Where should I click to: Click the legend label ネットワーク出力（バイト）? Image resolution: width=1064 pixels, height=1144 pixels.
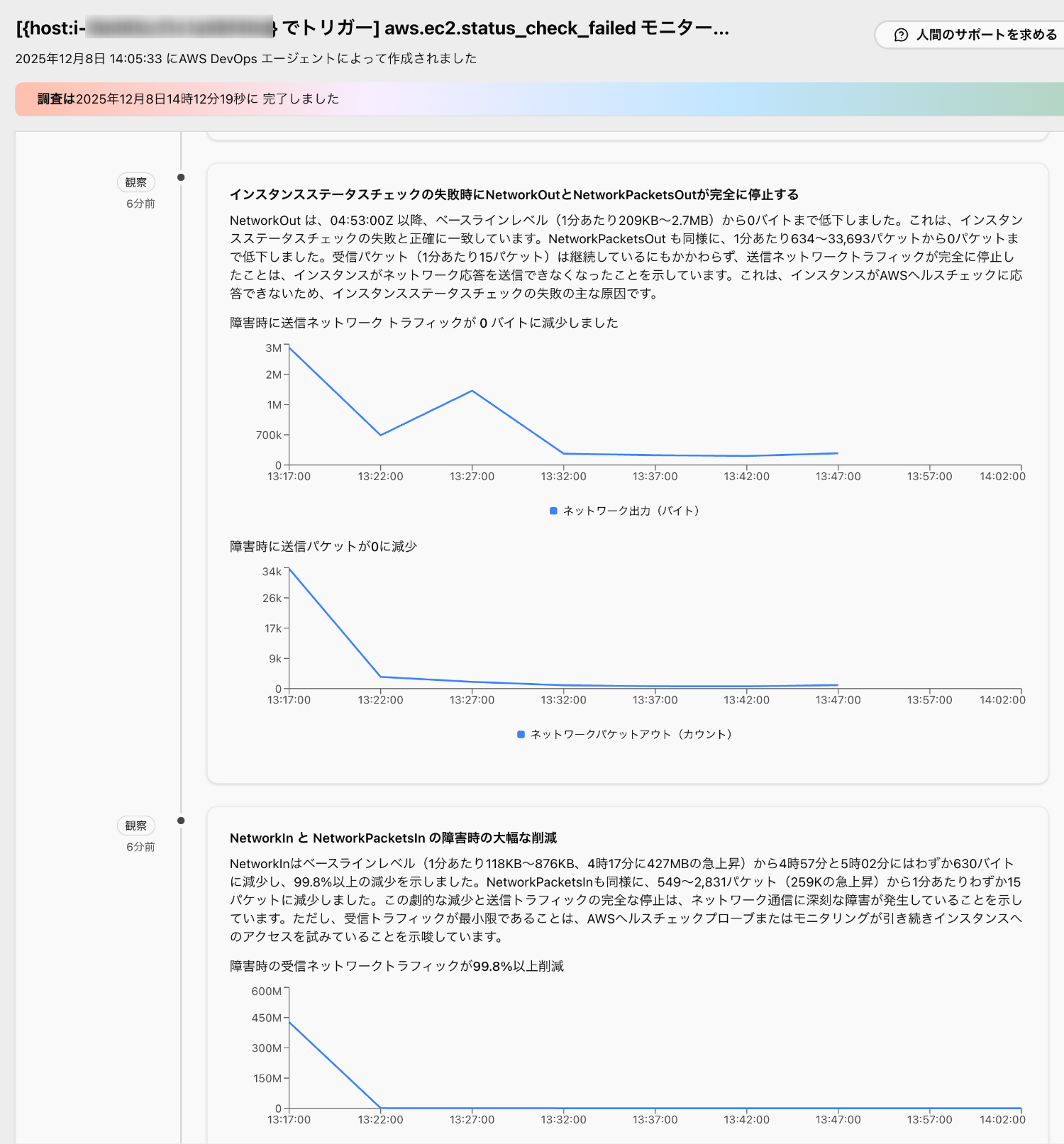(631, 511)
